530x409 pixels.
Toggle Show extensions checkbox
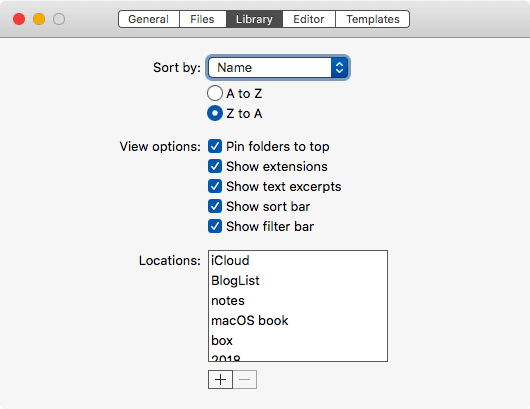tap(215, 166)
